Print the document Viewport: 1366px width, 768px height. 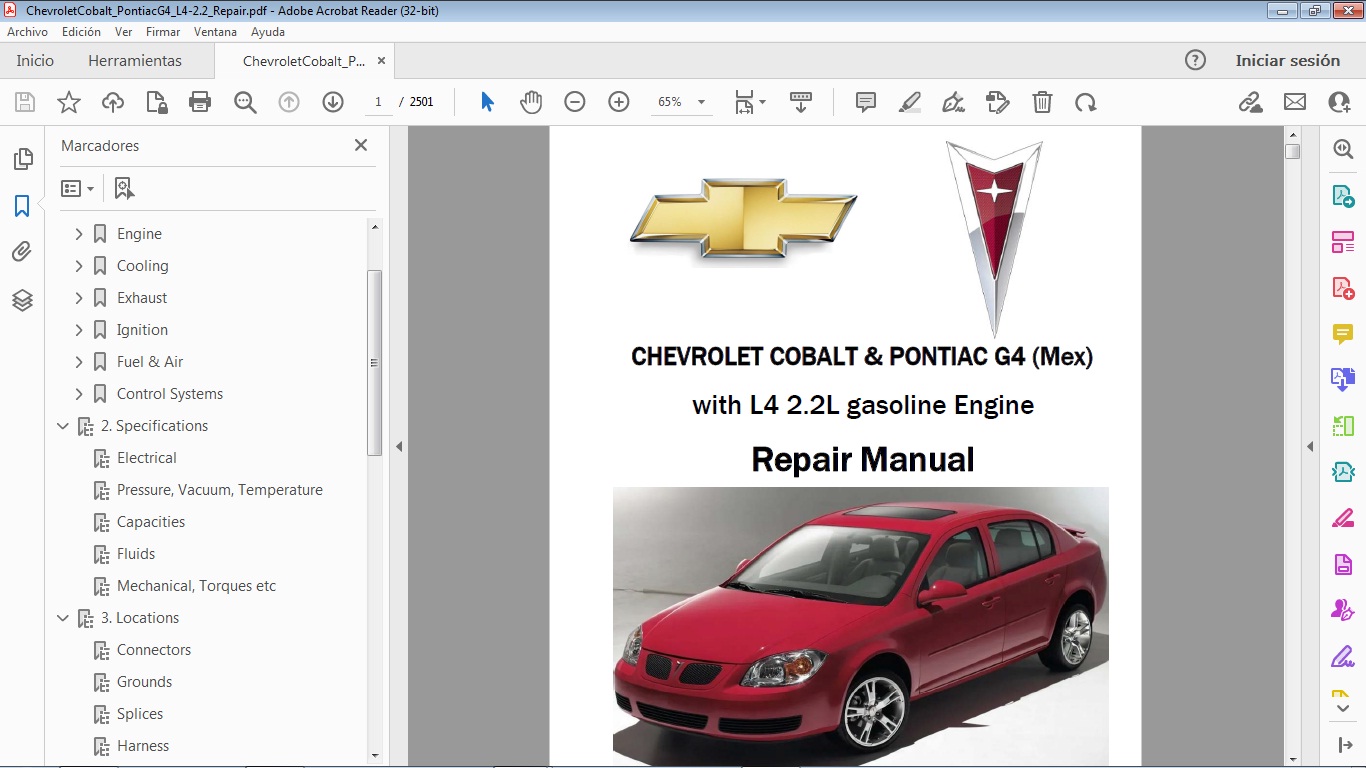coord(199,101)
